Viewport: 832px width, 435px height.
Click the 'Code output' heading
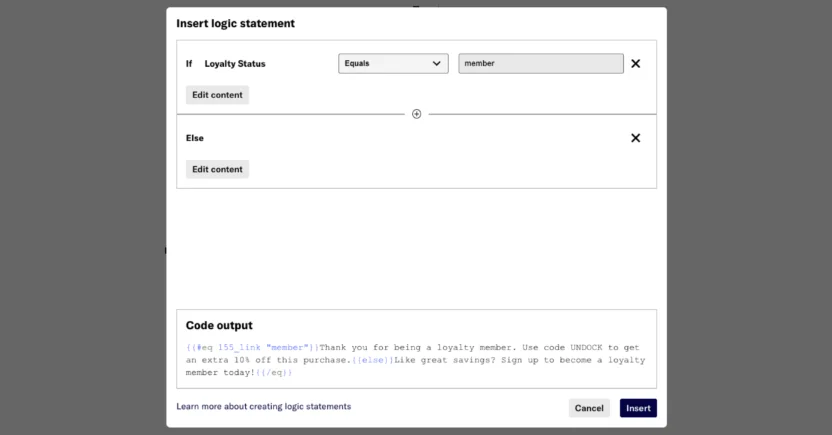point(219,325)
